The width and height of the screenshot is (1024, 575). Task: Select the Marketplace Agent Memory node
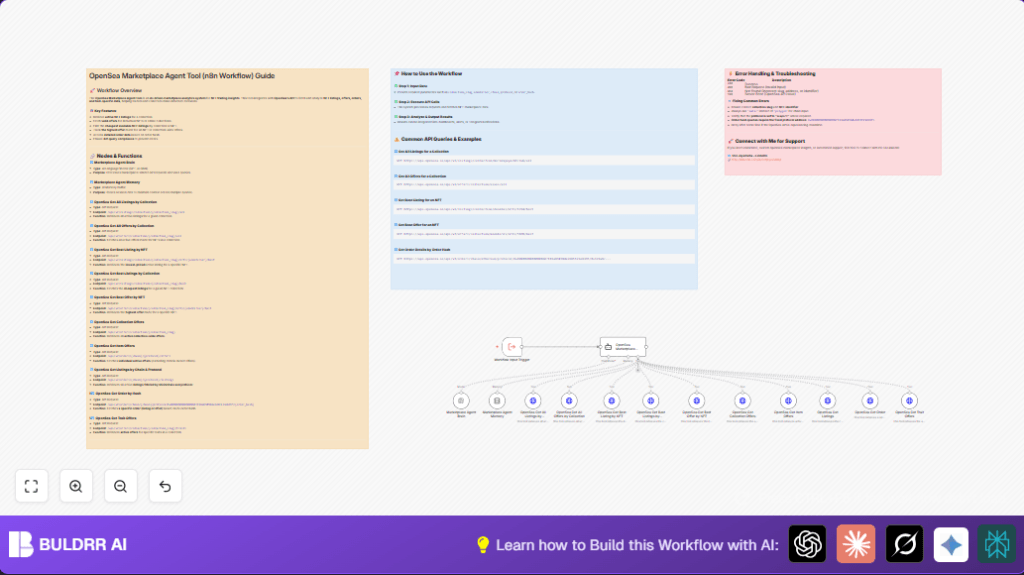497,401
